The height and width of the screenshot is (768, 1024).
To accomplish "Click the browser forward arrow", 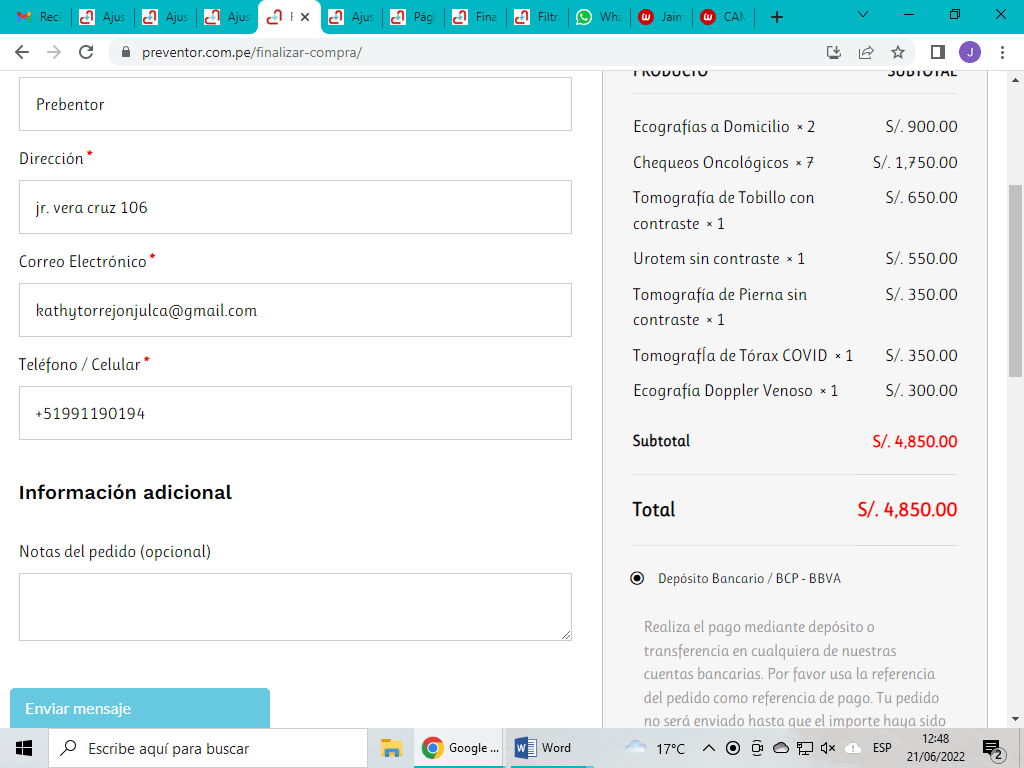I will click(x=54, y=52).
